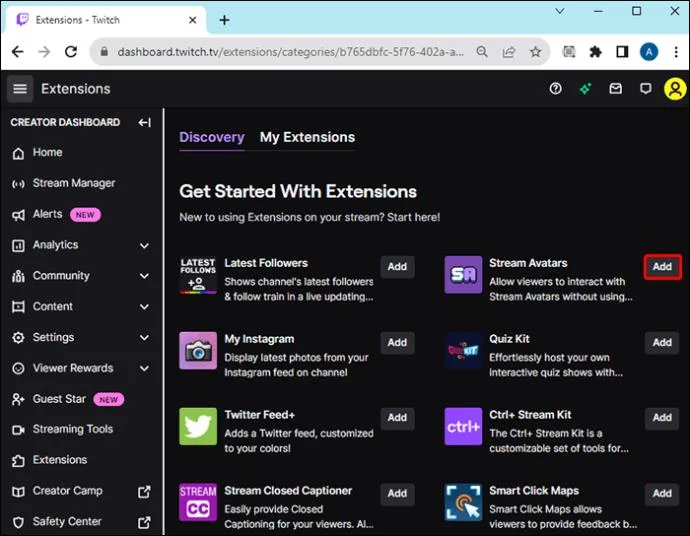Click the browser address bar URL
Screen dimensions: 690x536
coord(290,52)
